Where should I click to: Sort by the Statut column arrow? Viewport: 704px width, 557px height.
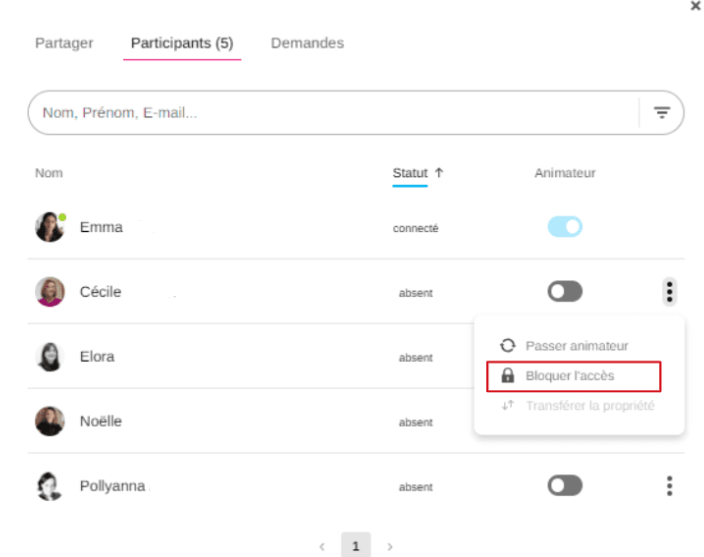tap(439, 173)
